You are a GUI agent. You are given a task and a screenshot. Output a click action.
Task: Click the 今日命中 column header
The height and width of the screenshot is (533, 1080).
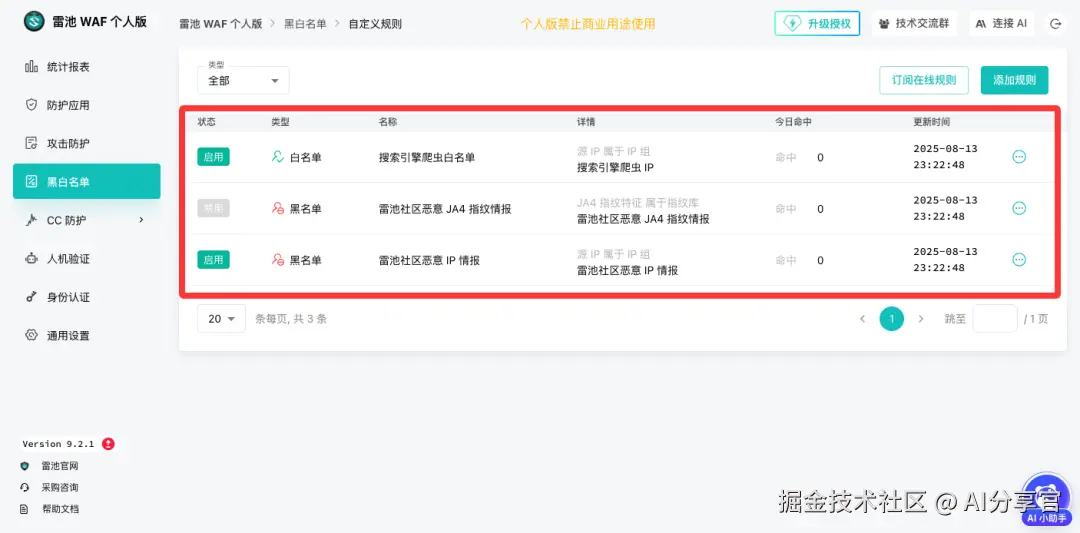pos(793,122)
